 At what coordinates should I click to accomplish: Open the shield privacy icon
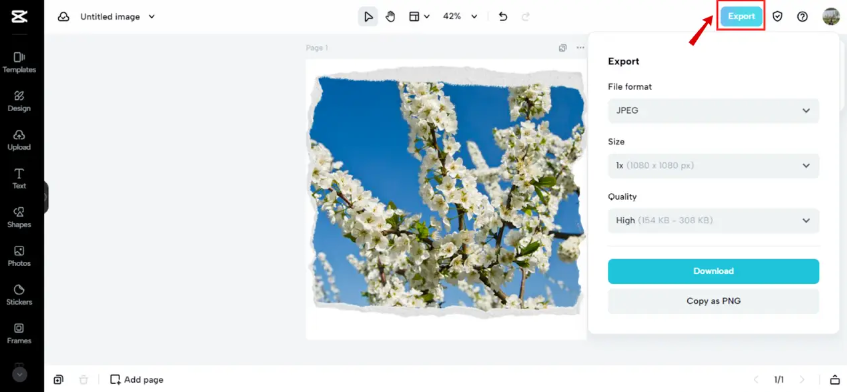point(777,17)
